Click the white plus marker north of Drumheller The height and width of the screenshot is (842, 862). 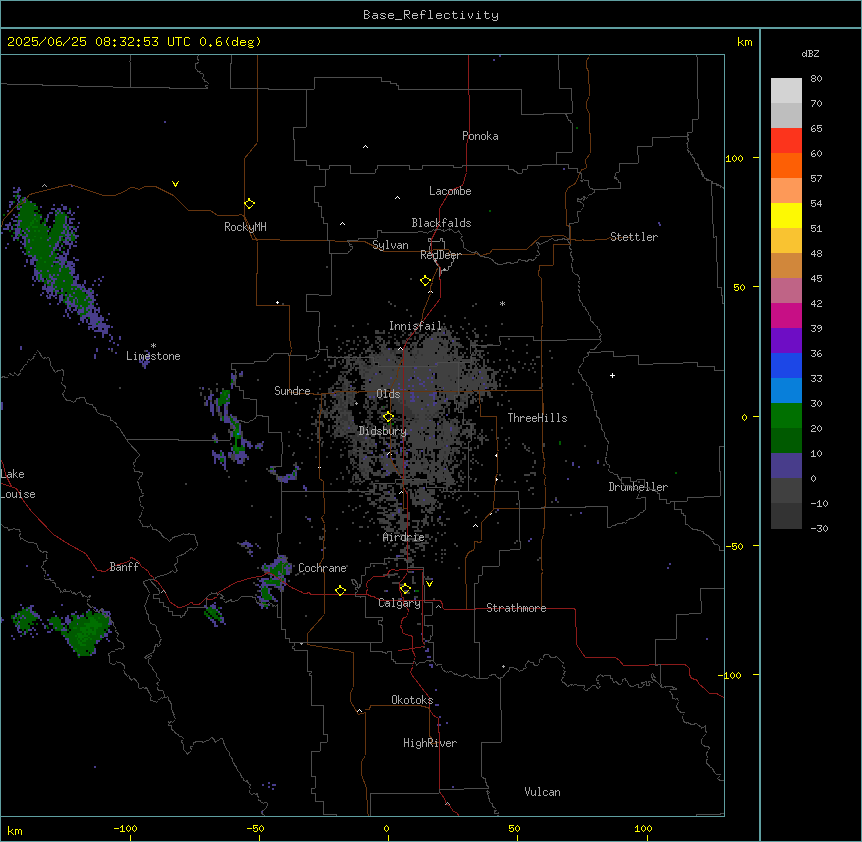click(x=612, y=375)
